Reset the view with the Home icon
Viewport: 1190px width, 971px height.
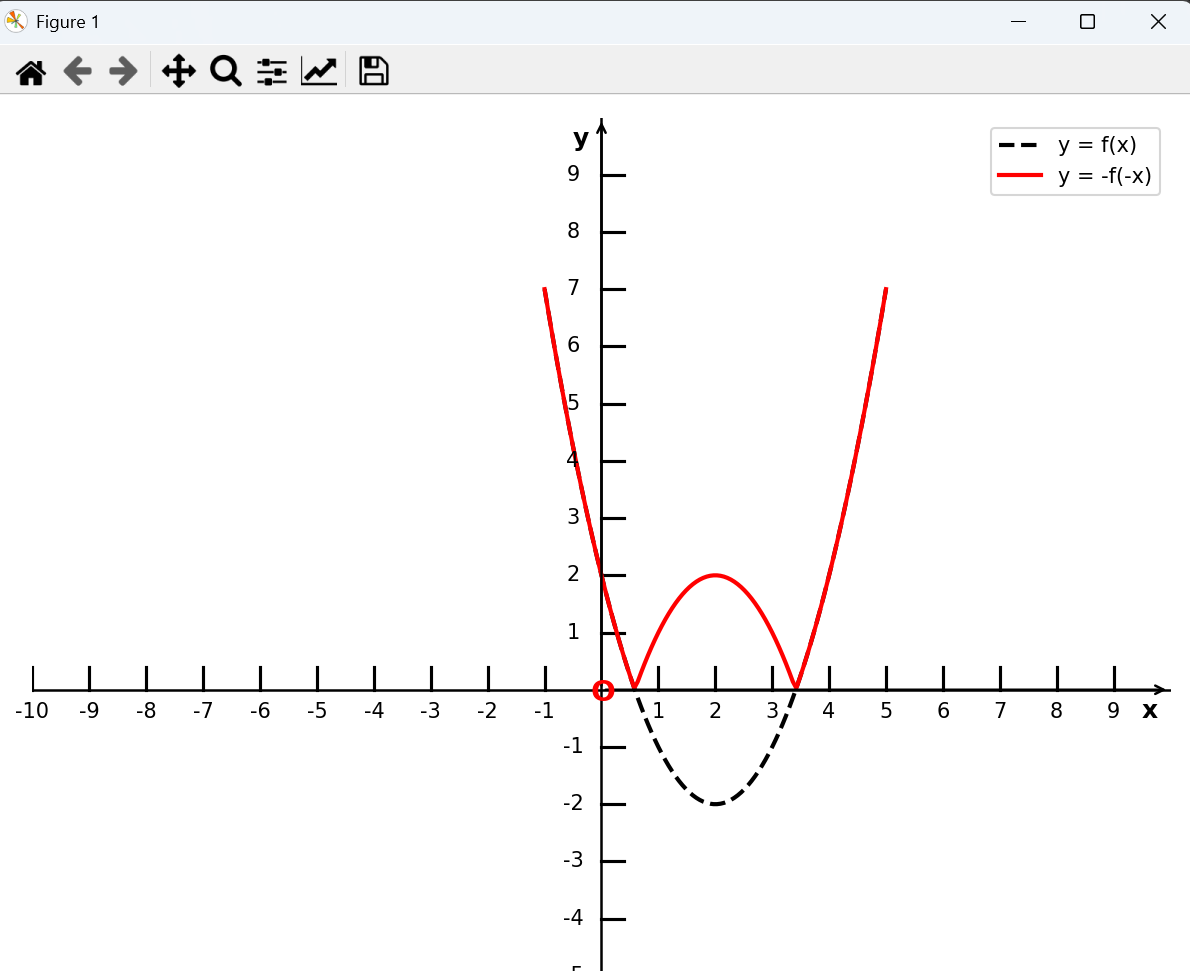31,72
